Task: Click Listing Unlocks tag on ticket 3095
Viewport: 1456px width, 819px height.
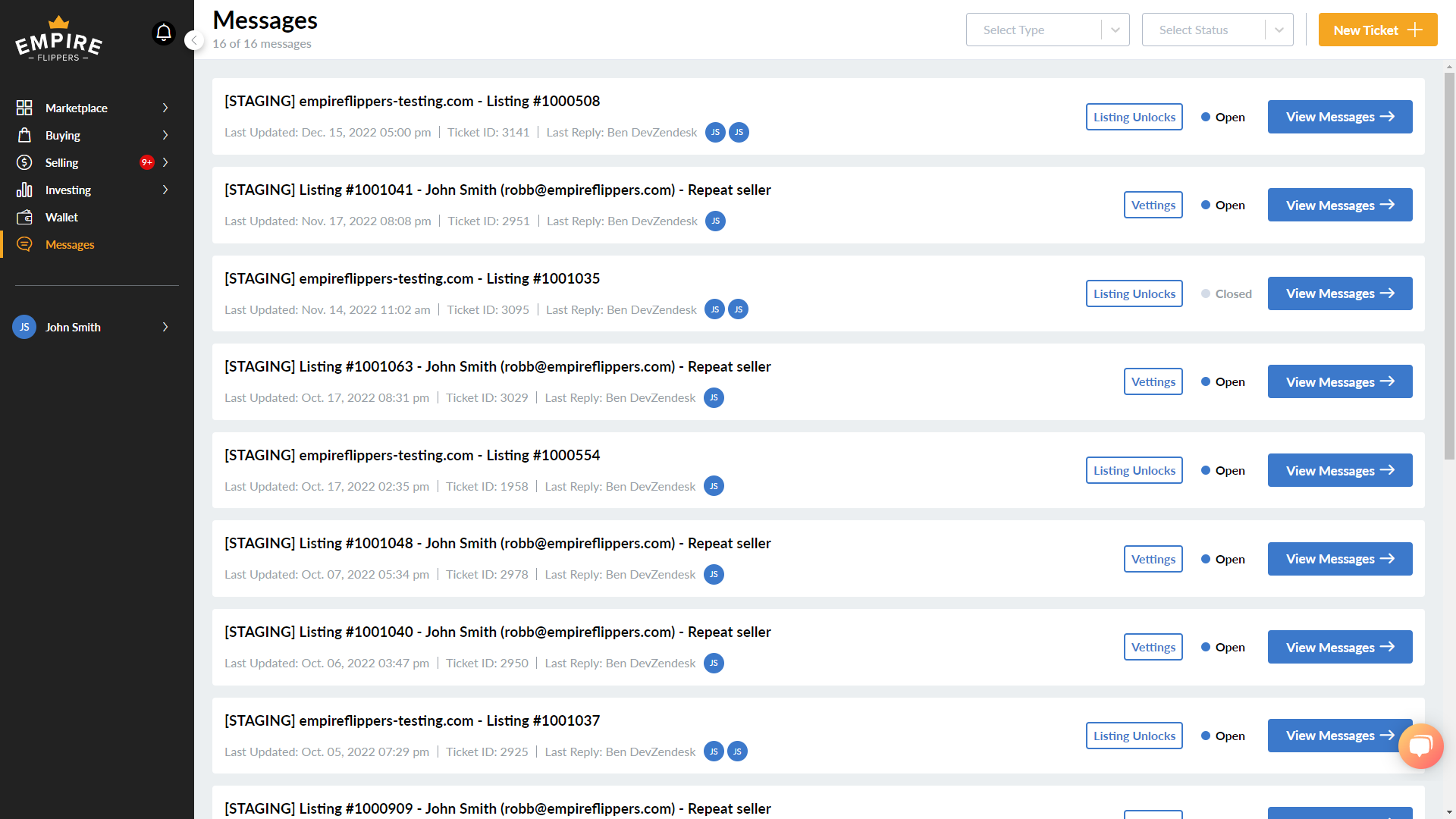Action: point(1134,293)
